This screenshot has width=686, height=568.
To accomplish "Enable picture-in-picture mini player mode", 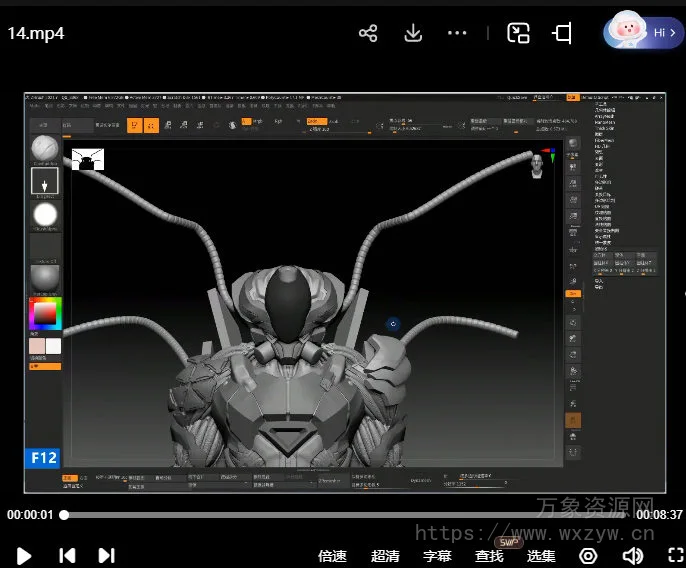I will (x=518, y=33).
